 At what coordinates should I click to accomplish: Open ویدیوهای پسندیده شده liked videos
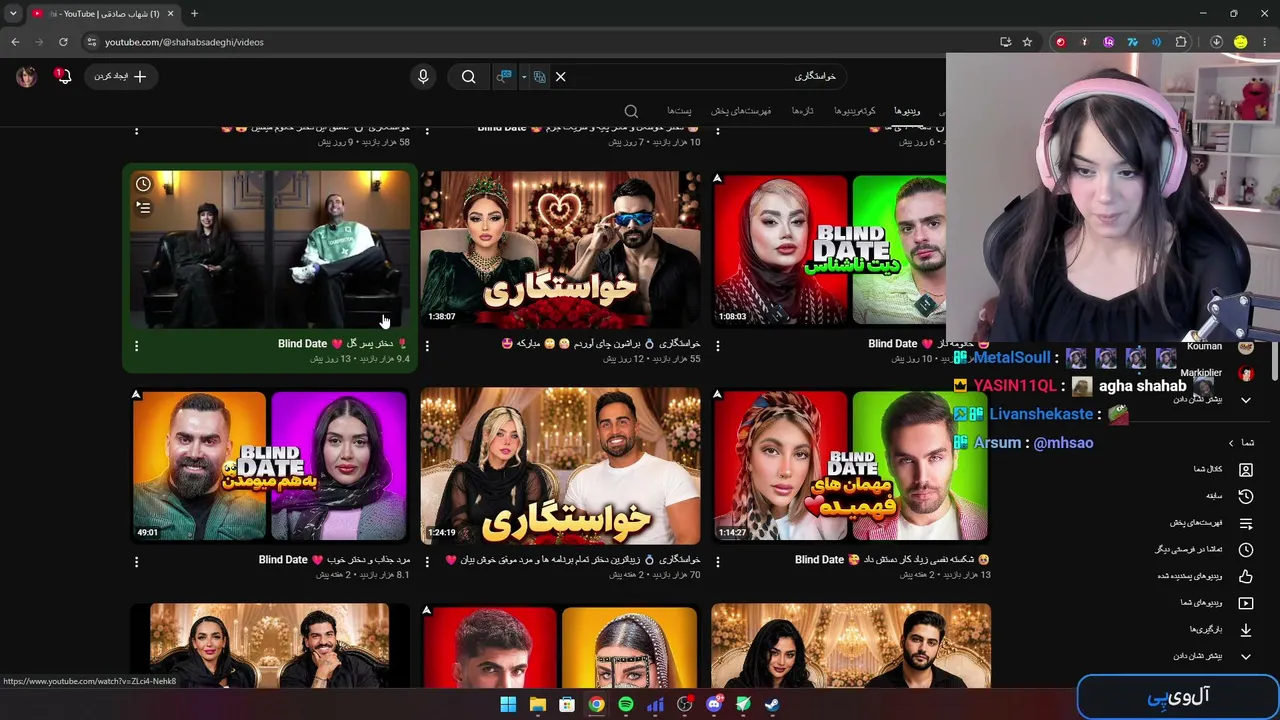point(1205,576)
